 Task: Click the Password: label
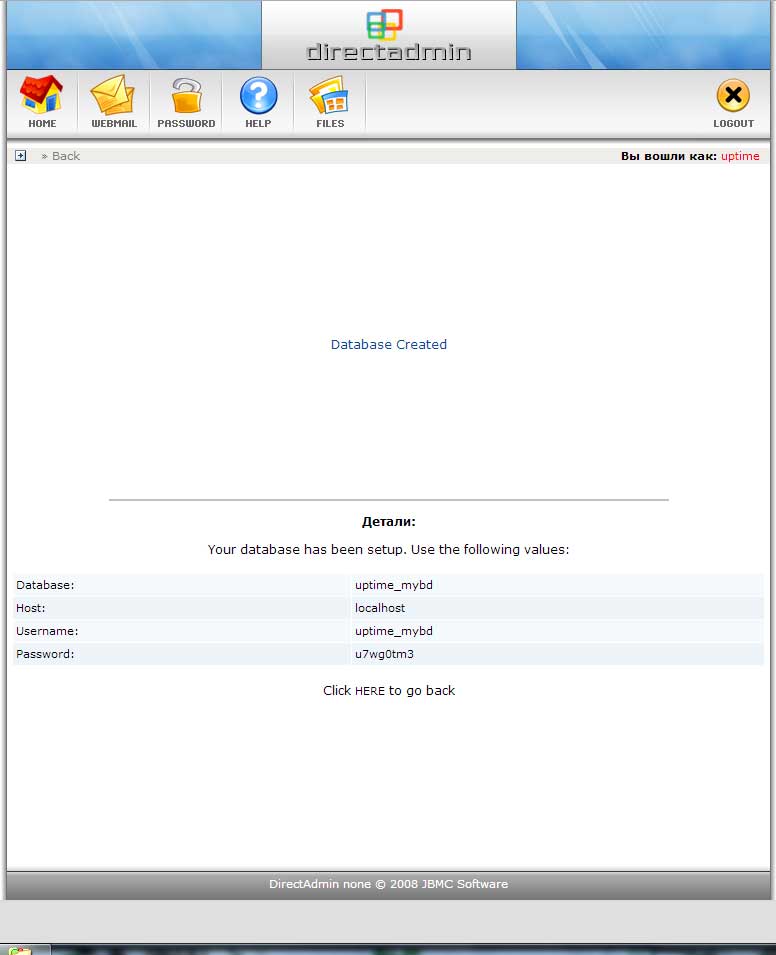45,654
